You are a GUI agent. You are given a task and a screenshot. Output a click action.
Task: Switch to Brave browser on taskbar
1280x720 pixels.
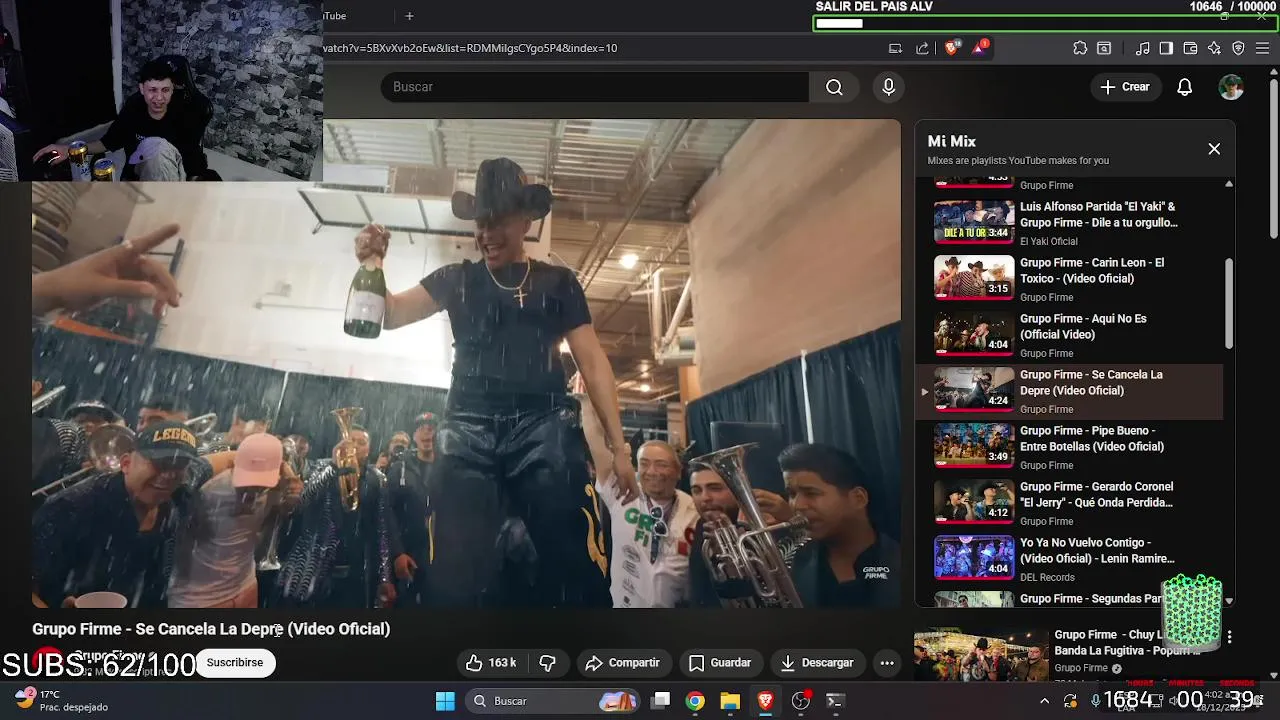click(x=765, y=701)
